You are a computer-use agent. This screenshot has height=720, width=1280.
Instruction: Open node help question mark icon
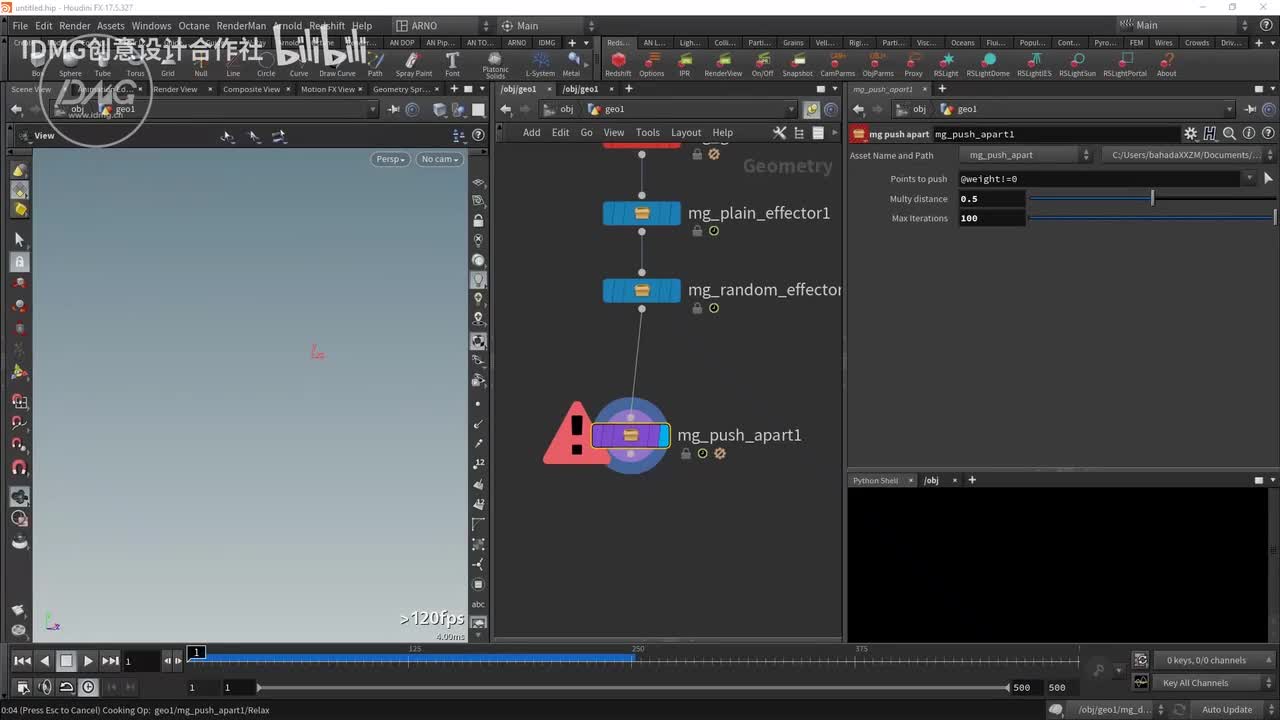click(x=1267, y=133)
